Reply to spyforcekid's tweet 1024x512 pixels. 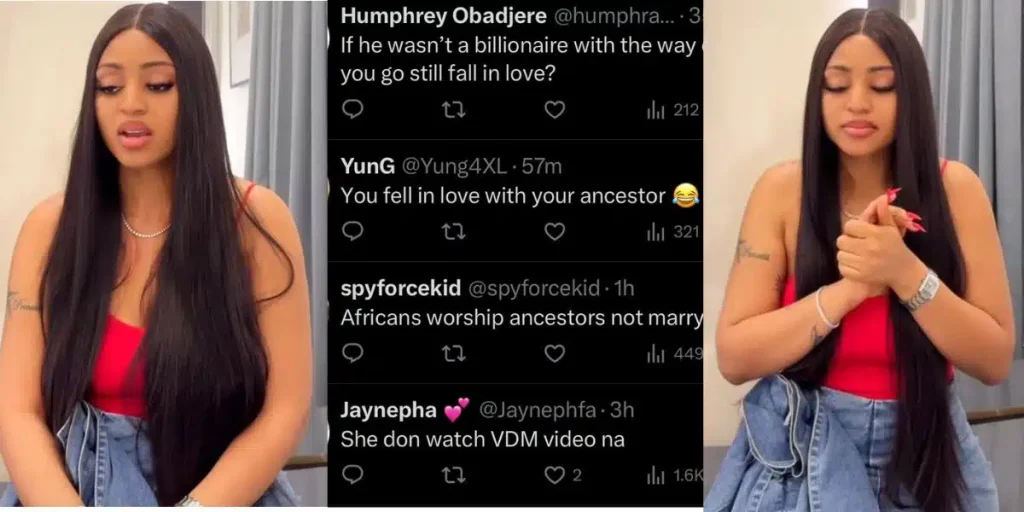[x=352, y=353]
